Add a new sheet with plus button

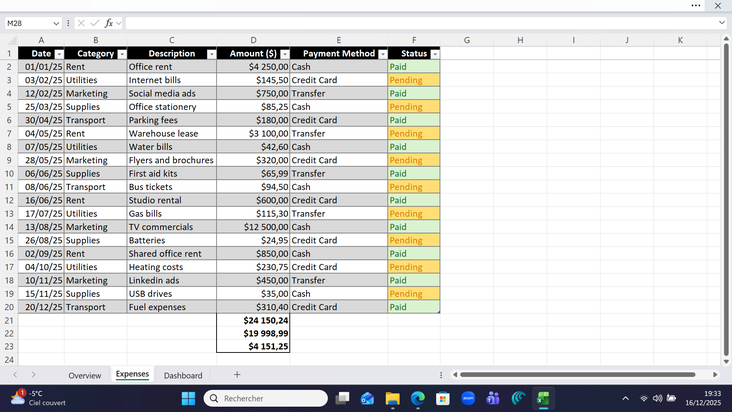tap(237, 374)
